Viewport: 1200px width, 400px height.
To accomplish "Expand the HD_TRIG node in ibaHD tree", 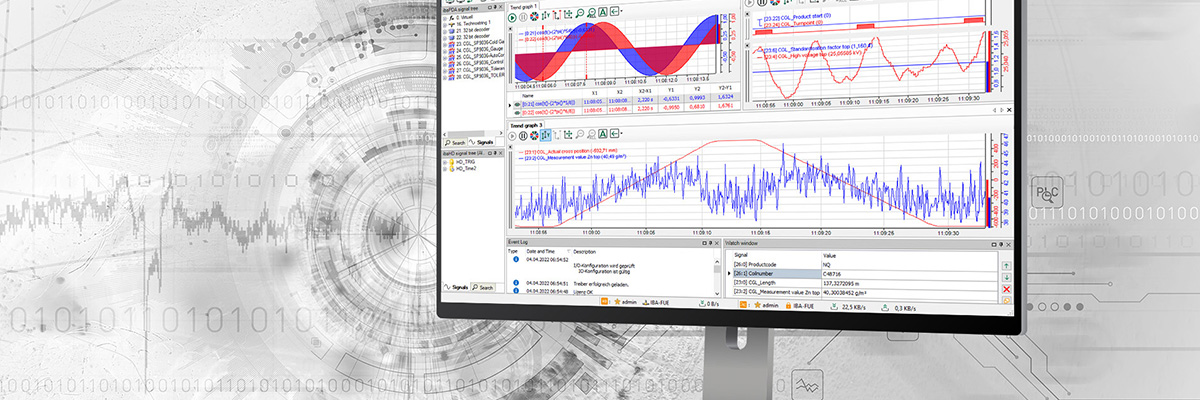I will (x=444, y=161).
